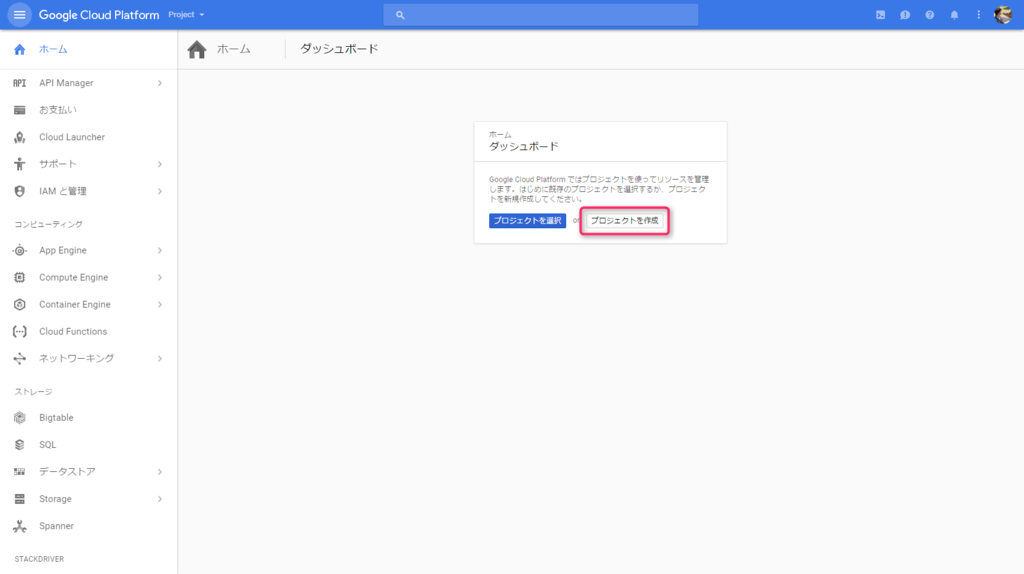
Task: Click the Container Engine hexagon icon
Action: click(x=20, y=304)
